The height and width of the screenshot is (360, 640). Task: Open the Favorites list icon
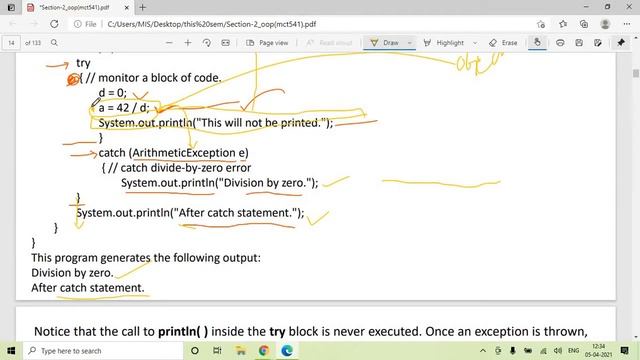[x=563, y=24]
